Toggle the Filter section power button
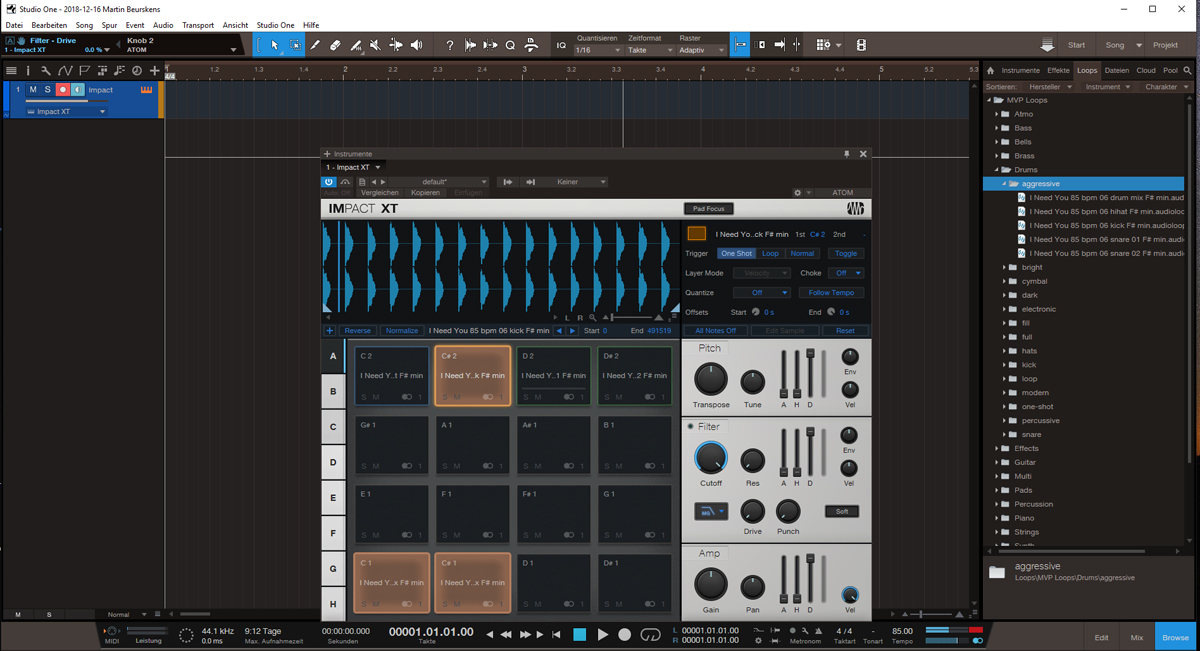 point(690,427)
